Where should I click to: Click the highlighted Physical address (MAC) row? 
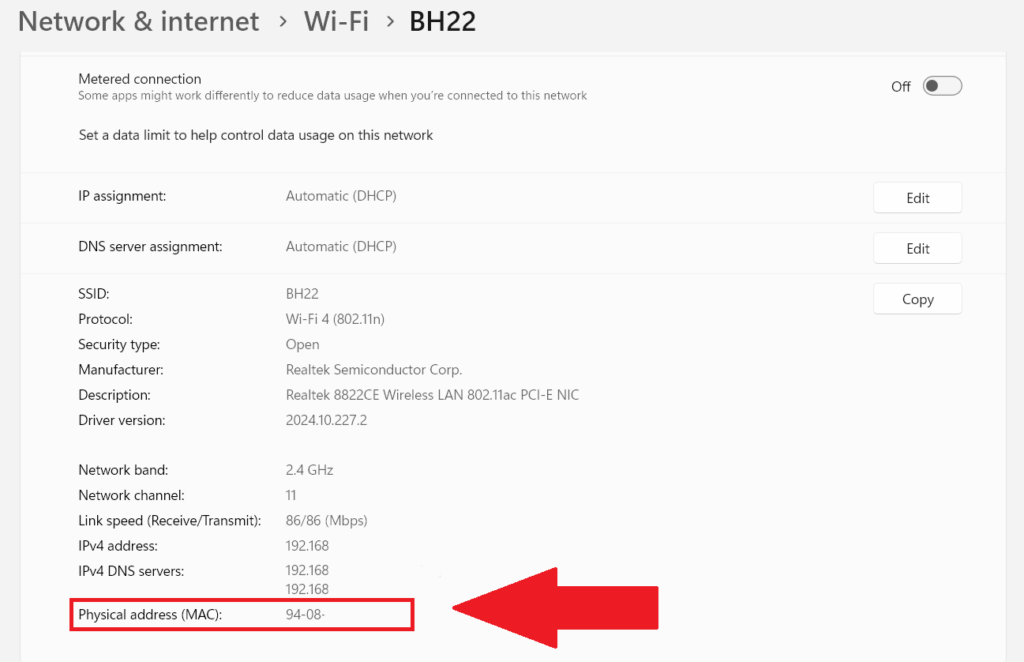[x=240, y=614]
